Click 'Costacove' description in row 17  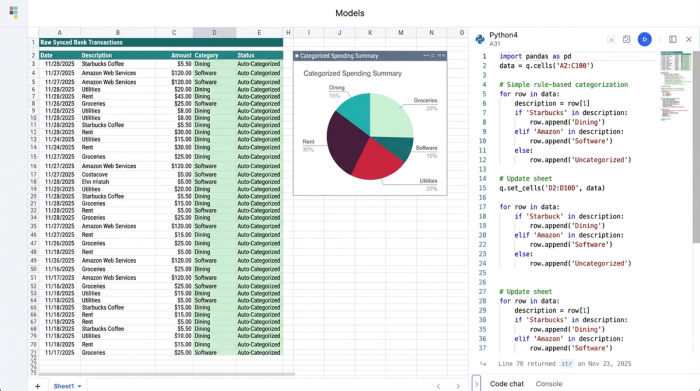tap(95, 175)
